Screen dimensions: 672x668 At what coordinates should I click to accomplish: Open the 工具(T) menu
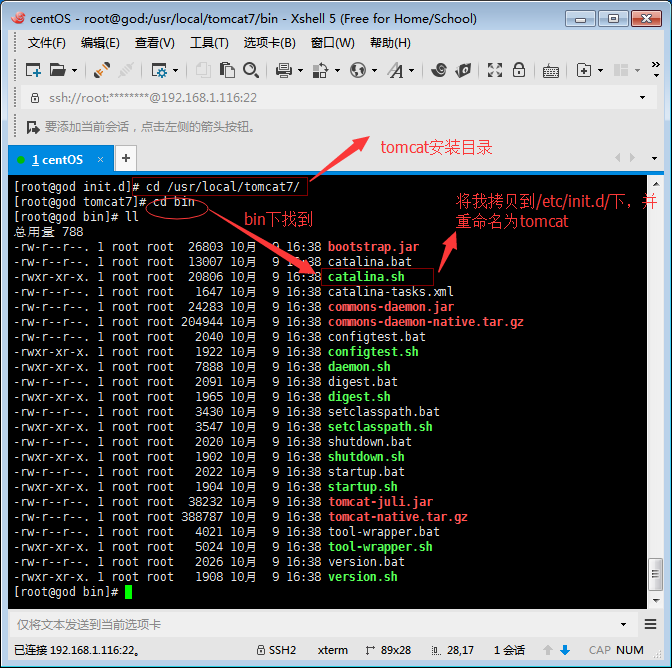pyautogui.click(x=209, y=43)
